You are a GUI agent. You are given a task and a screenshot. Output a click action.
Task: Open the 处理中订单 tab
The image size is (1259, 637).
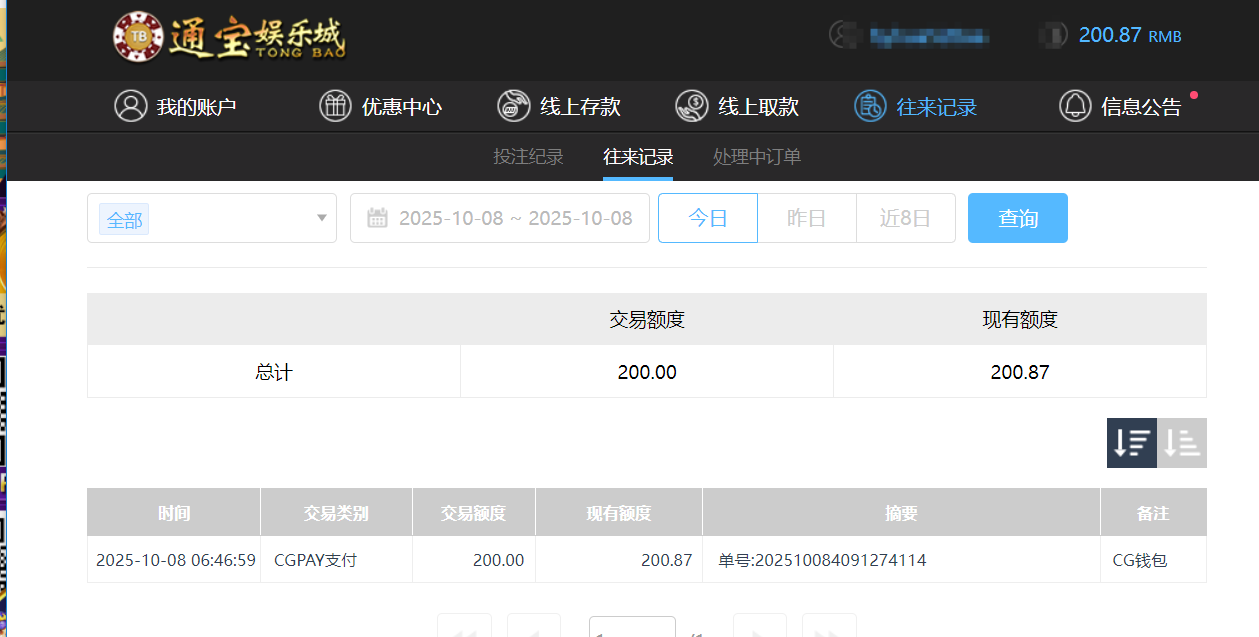pos(756,157)
